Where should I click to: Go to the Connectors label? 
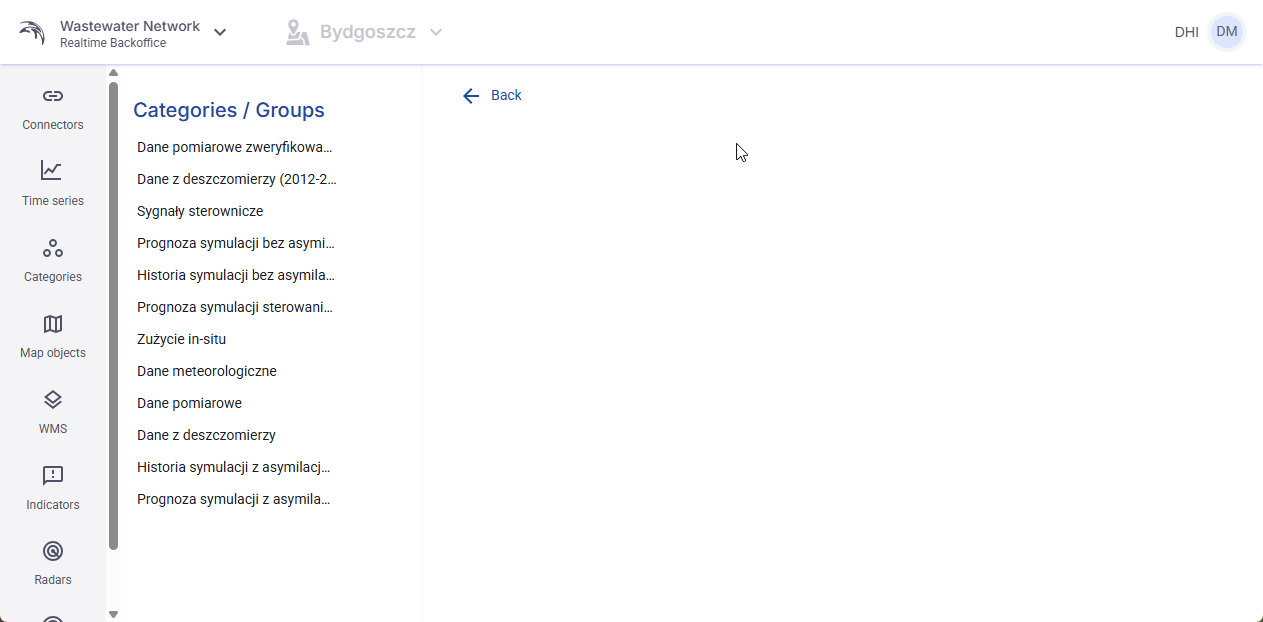(53, 125)
